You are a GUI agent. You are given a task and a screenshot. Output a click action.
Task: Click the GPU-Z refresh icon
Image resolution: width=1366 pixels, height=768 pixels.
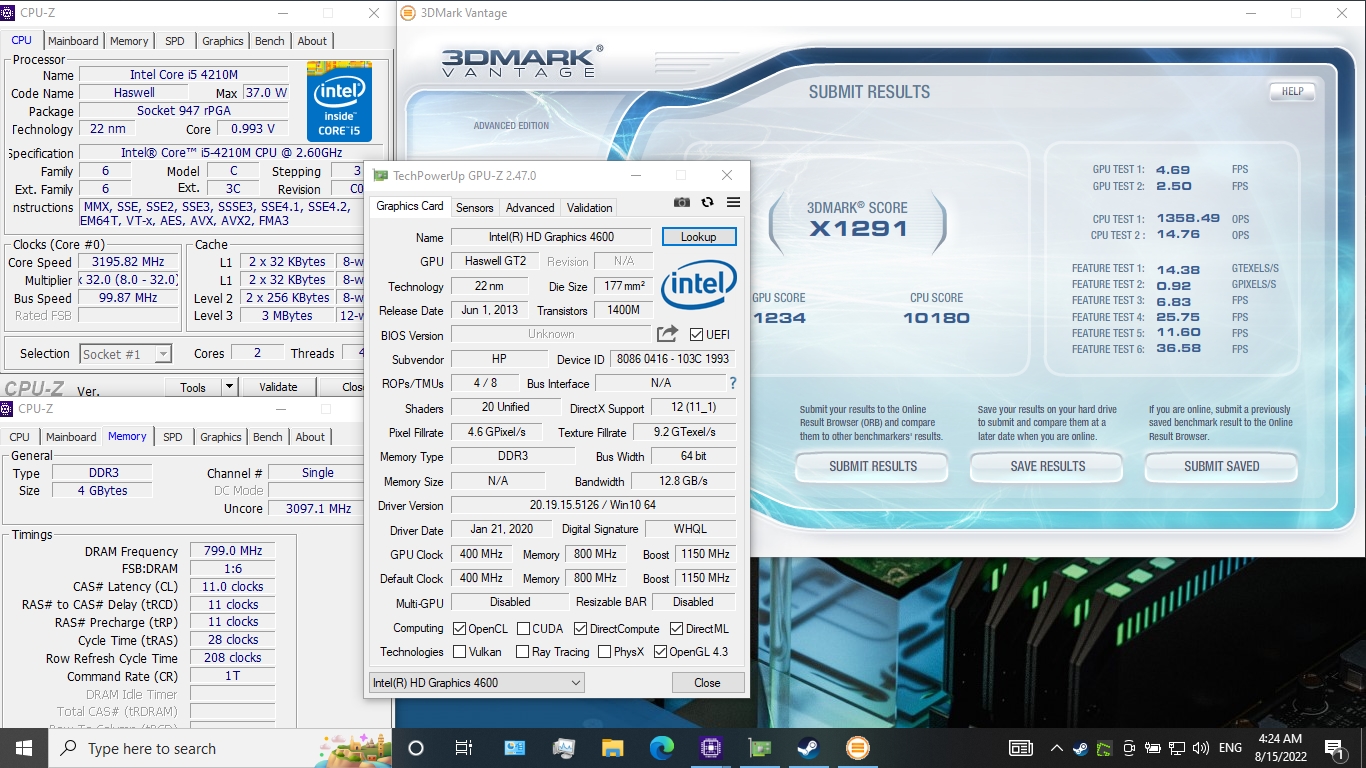[x=707, y=202]
